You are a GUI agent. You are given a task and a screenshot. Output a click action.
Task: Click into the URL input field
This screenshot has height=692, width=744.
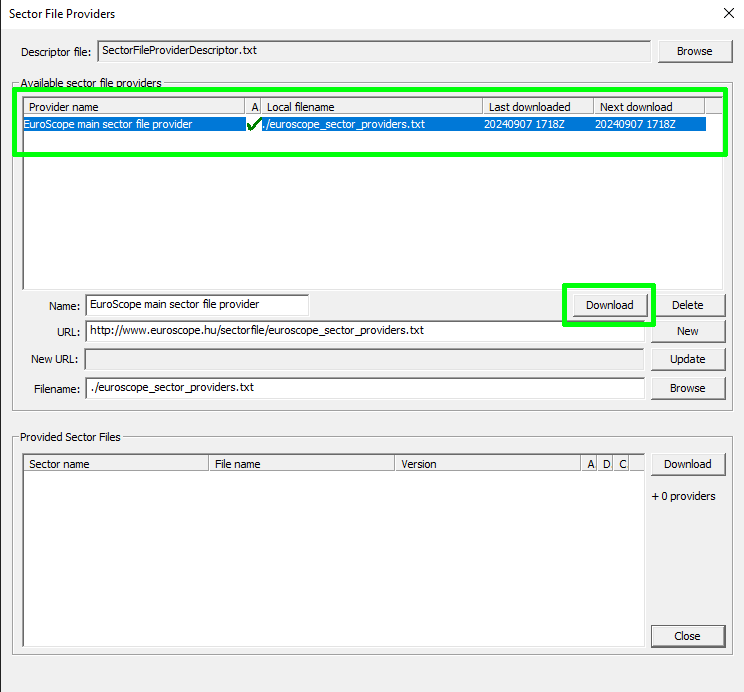[365, 331]
